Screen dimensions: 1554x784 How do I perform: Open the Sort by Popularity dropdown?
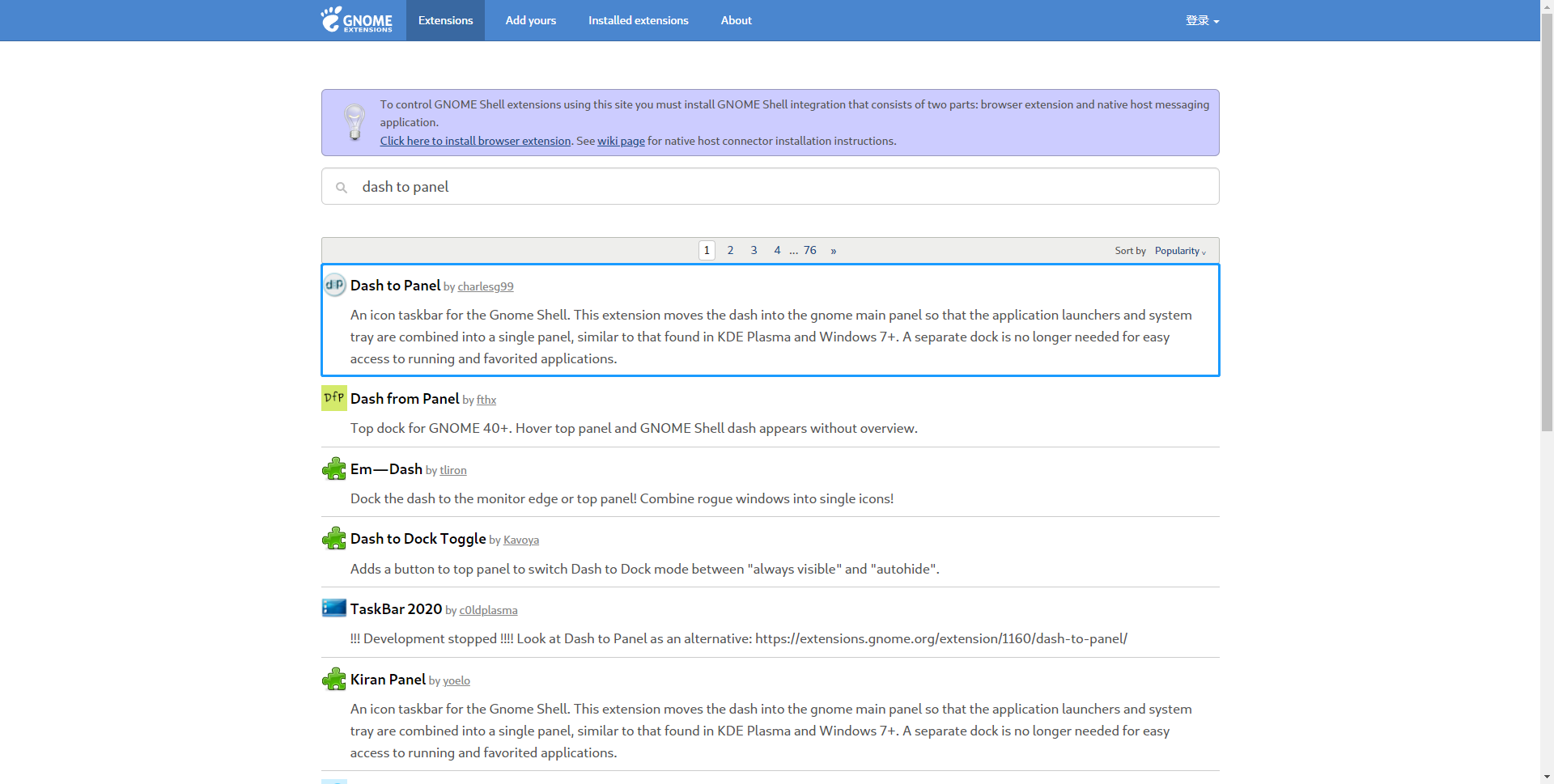click(1180, 251)
